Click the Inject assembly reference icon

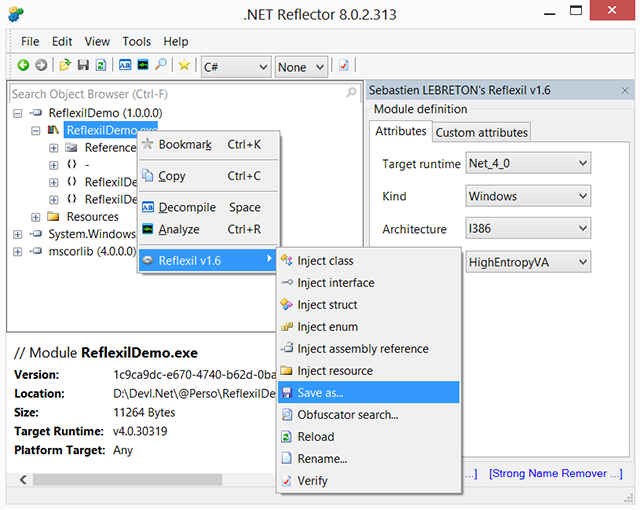pos(287,348)
